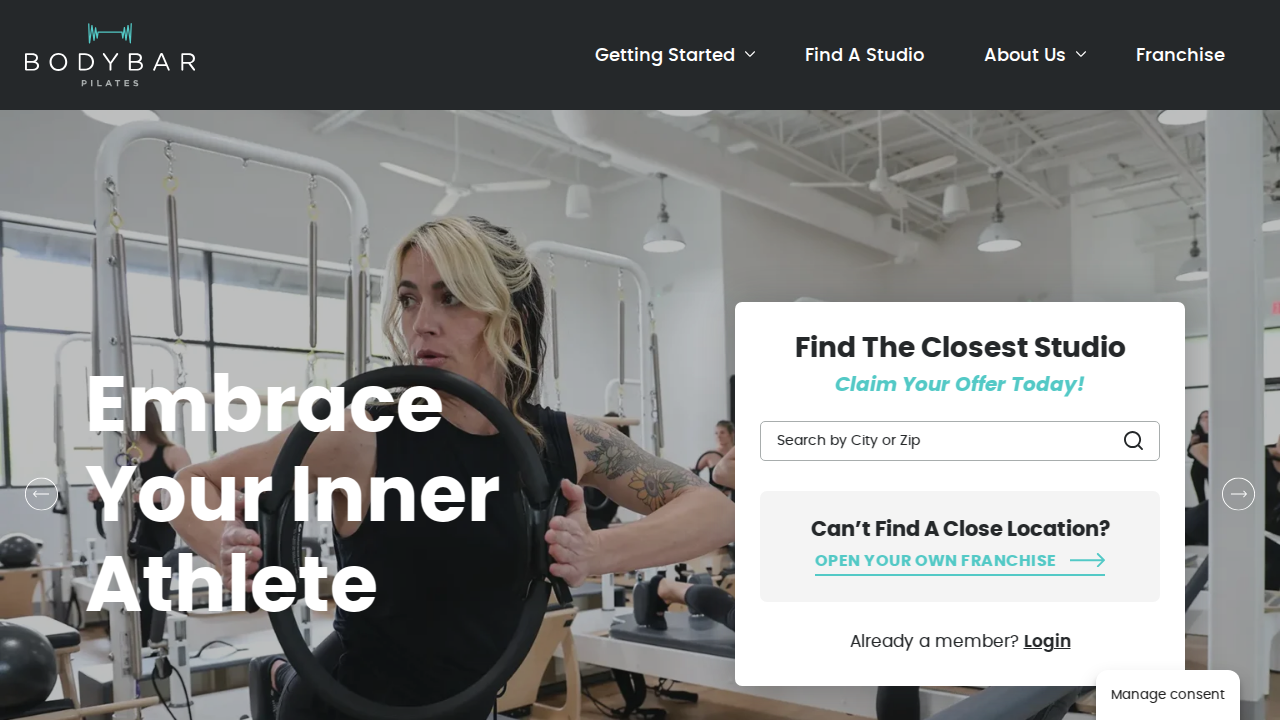The width and height of the screenshot is (1280, 720).
Task: Advance carousel with right arrow icon
Action: [1238, 493]
